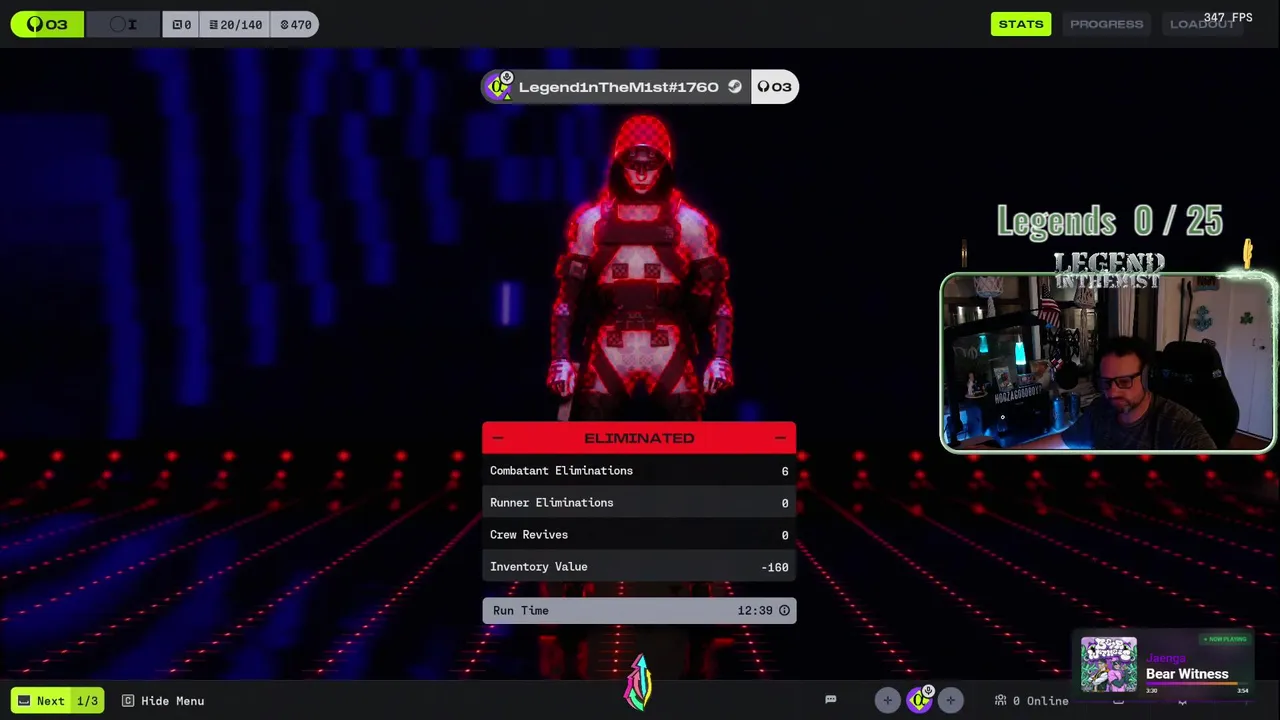Switch to the PROGRESS tab
Viewport: 1280px width, 720px height.
pos(1106,24)
